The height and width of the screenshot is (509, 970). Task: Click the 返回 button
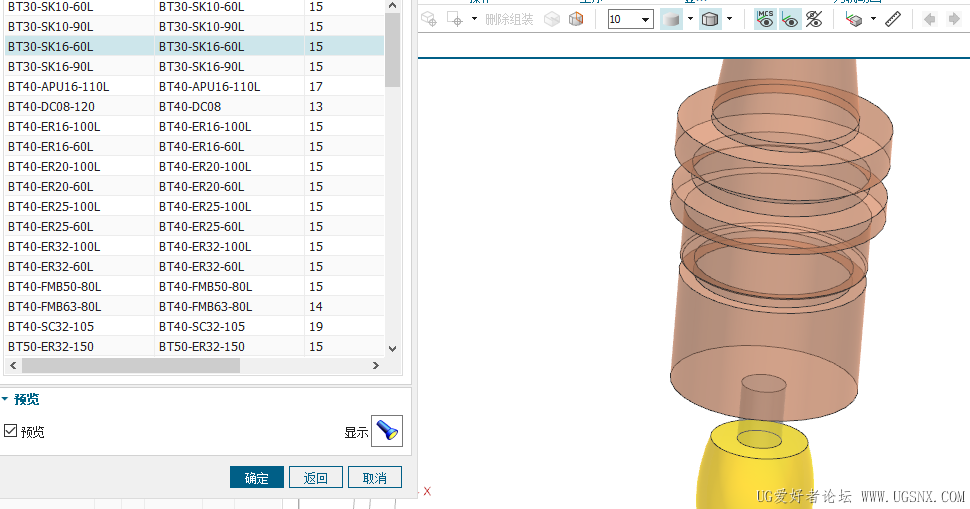point(316,478)
